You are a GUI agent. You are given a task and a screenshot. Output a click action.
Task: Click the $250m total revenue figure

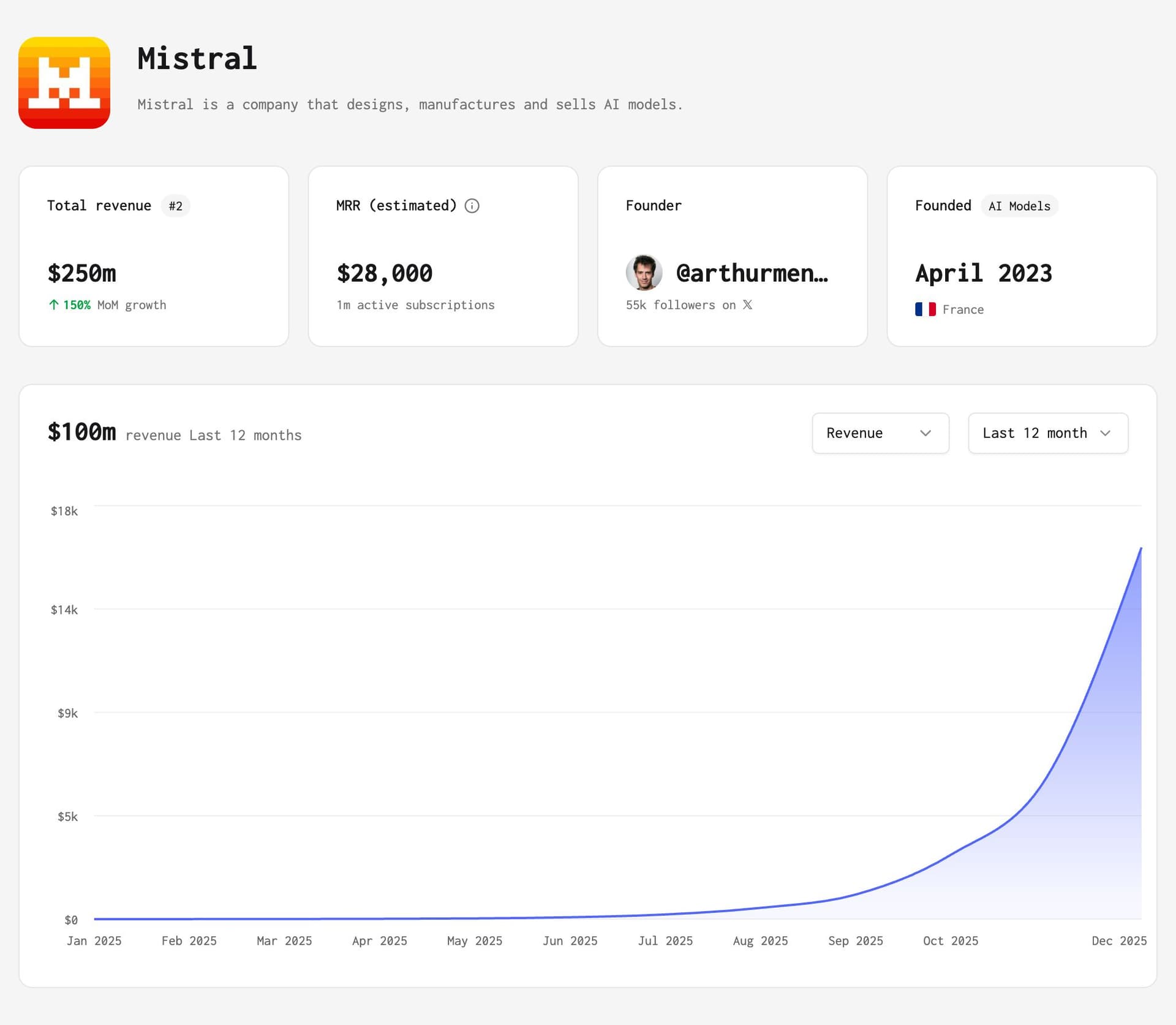click(x=82, y=273)
